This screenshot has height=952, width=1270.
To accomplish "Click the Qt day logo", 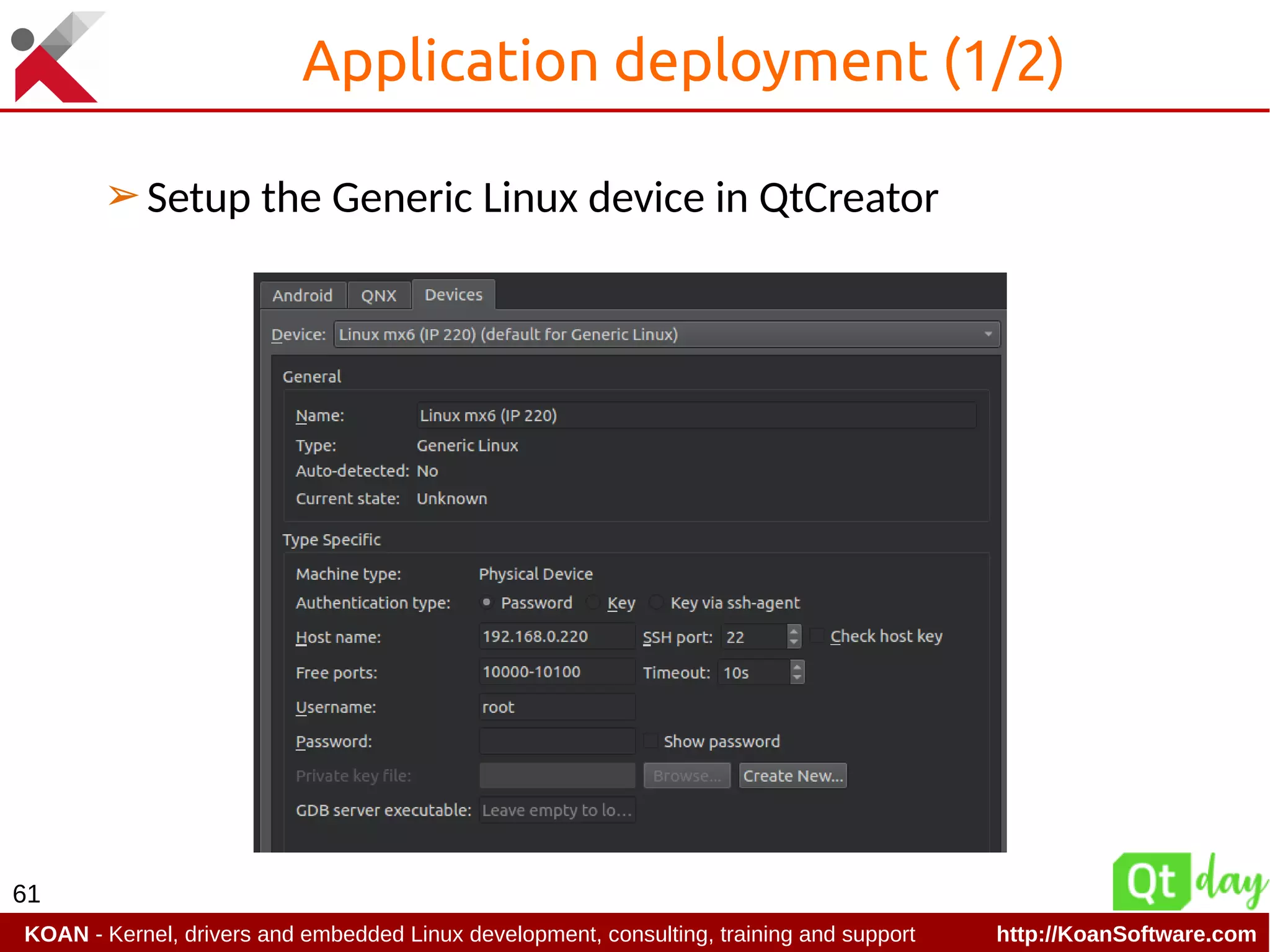I will click(1189, 881).
